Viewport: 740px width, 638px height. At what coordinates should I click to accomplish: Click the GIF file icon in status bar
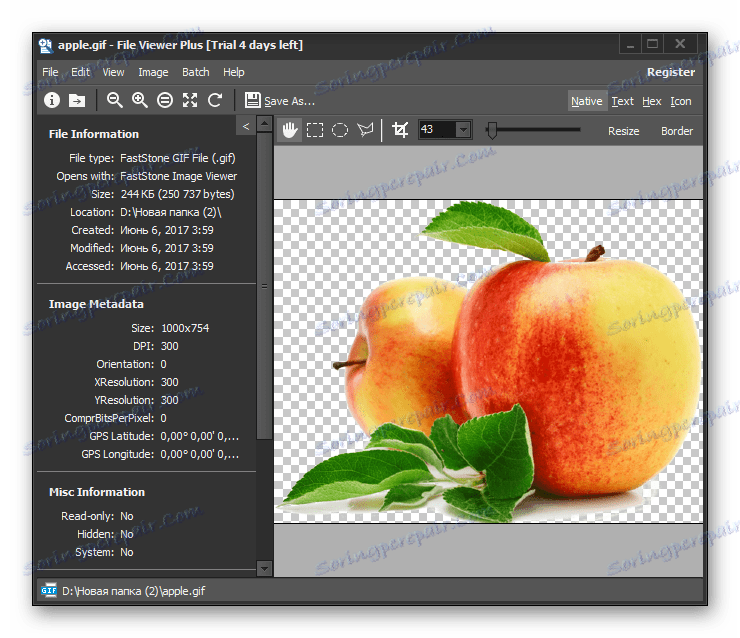point(49,590)
